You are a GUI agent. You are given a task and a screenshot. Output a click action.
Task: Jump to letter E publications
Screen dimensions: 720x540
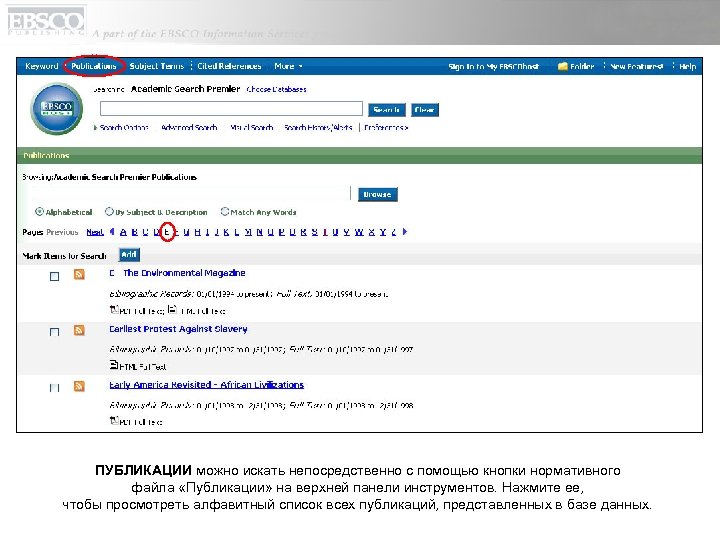tap(167, 232)
